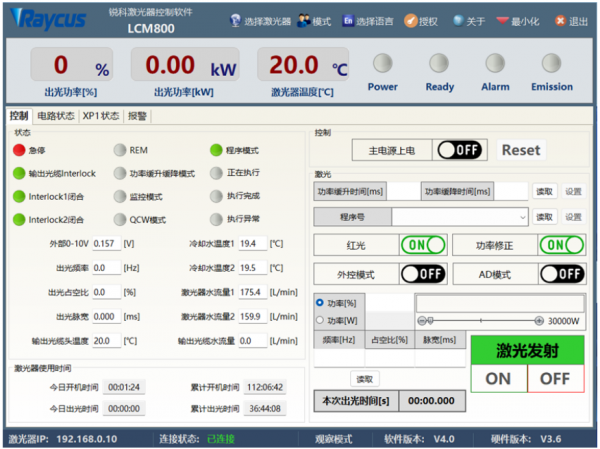Click 读取 button beside 程序号 dropdown
Image resolution: width=600 pixels, height=449 pixels.
(x=543, y=217)
